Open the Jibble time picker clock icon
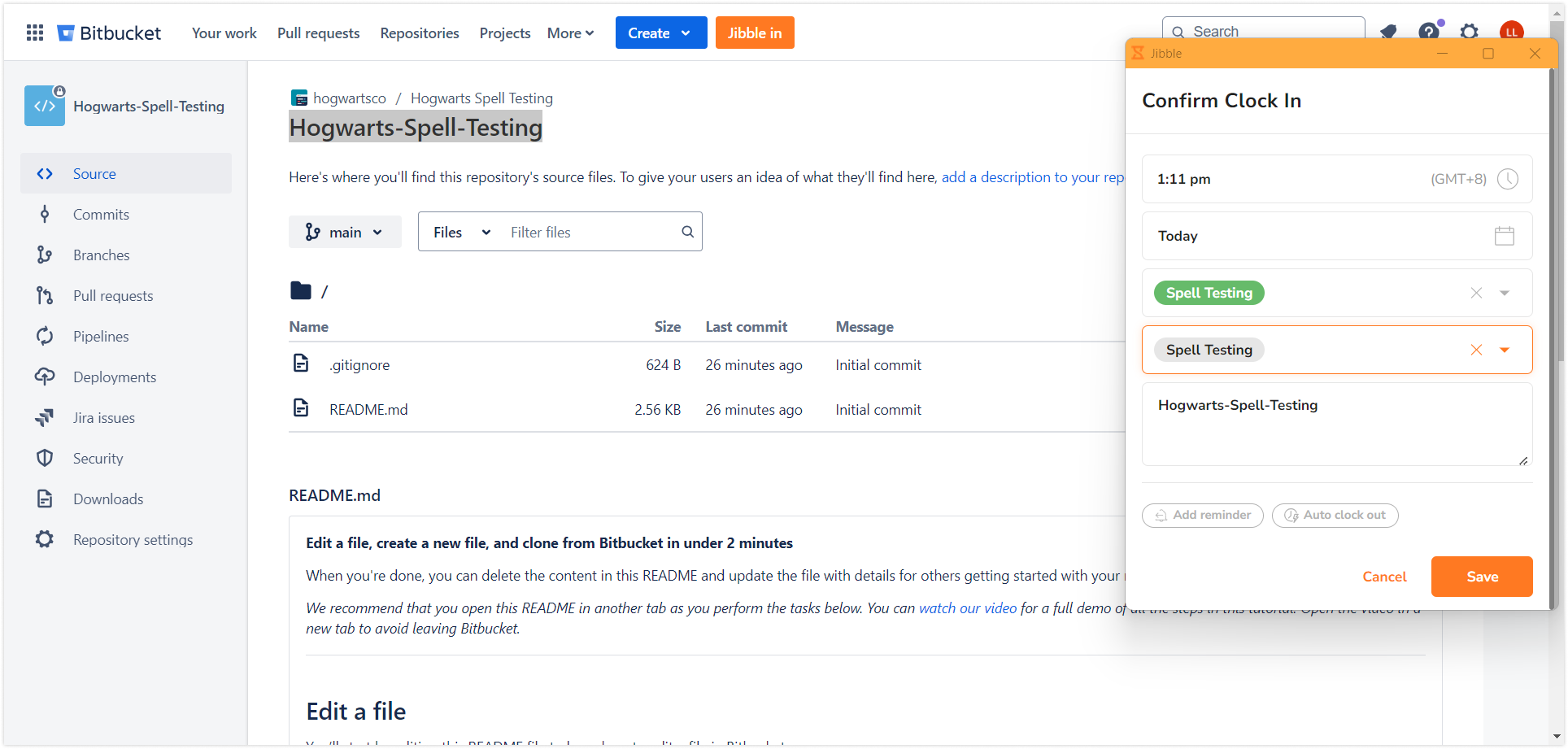 click(1508, 179)
